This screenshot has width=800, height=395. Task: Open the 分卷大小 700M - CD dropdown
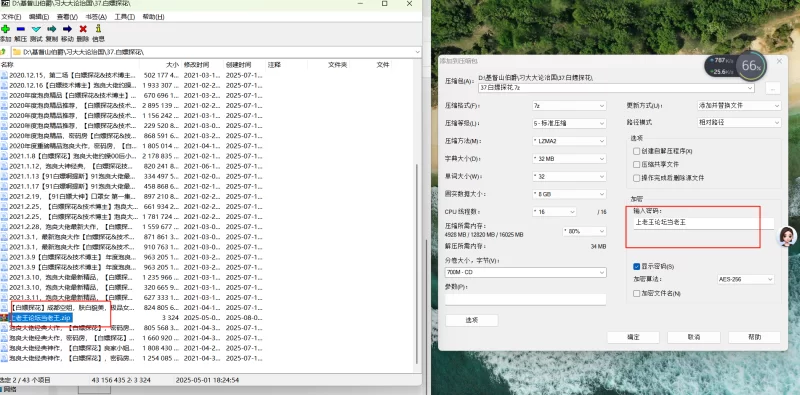coord(526,273)
